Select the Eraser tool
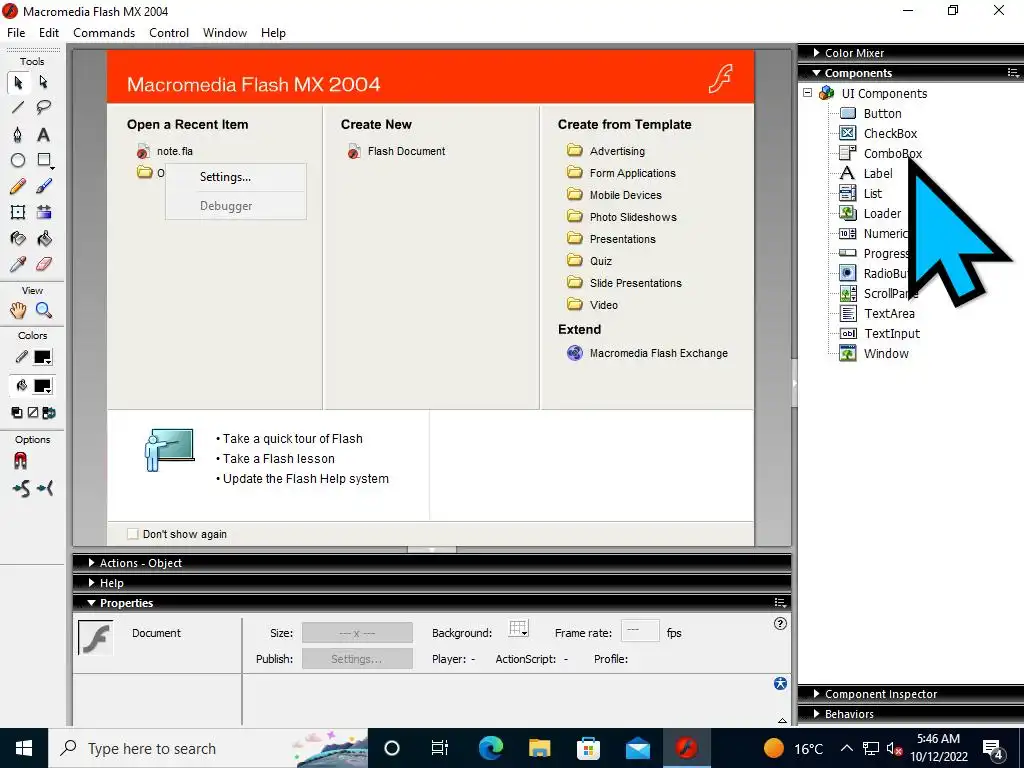The width and height of the screenshot is (1024, 768). tap(43, 264)
